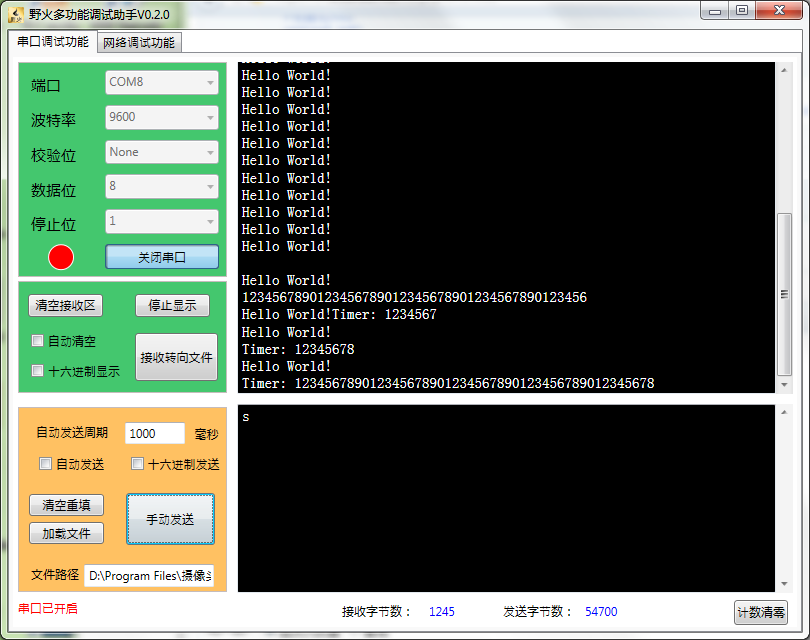
Task: Minimize the 野火多功能调试助手 window
Action: [x=715, y=11]
